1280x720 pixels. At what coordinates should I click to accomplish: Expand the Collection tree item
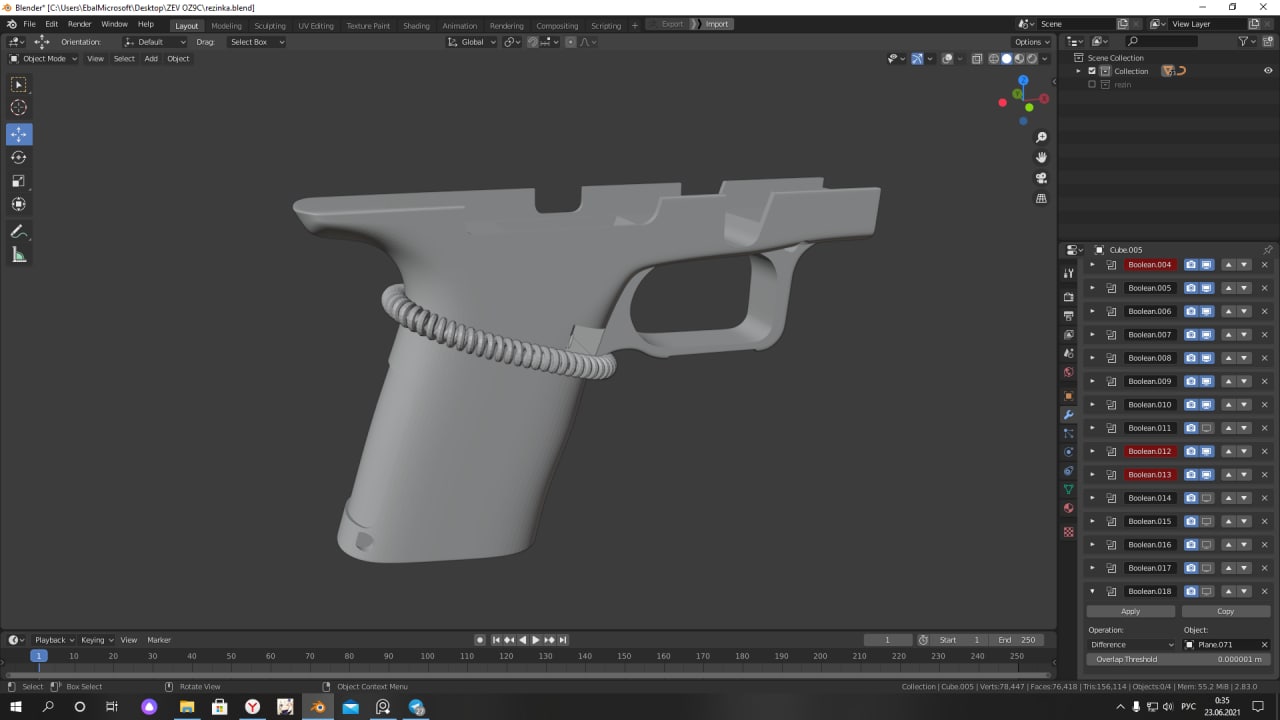click(x=1079, y=71)
